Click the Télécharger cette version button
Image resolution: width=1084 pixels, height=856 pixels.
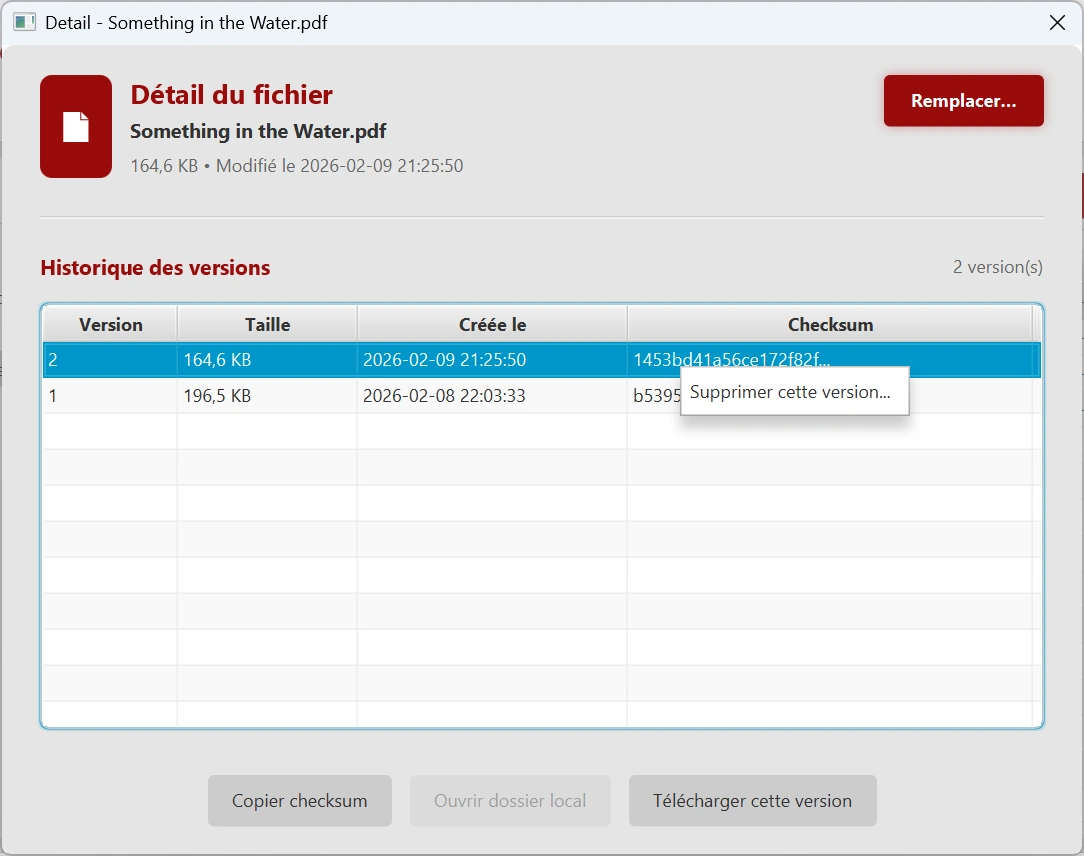coord(752,800)
